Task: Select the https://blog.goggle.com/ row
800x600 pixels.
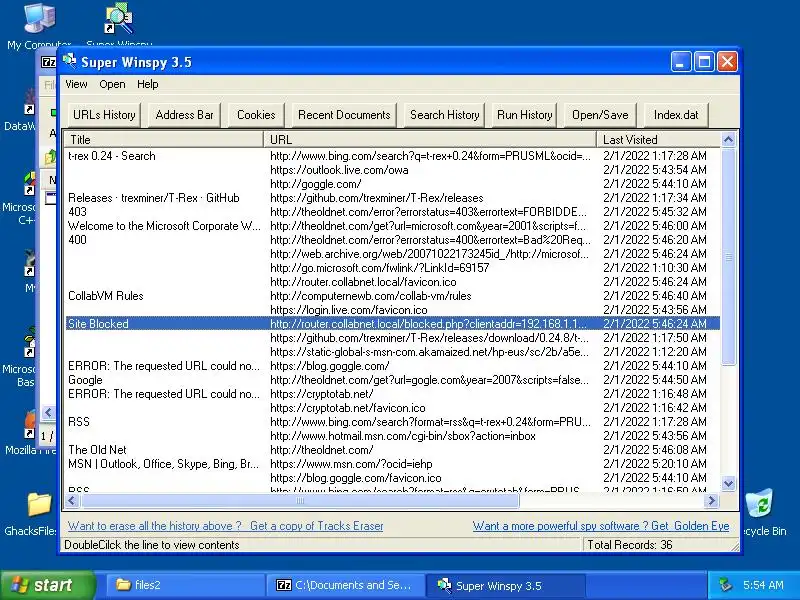Action: click(x=392, y=366)
